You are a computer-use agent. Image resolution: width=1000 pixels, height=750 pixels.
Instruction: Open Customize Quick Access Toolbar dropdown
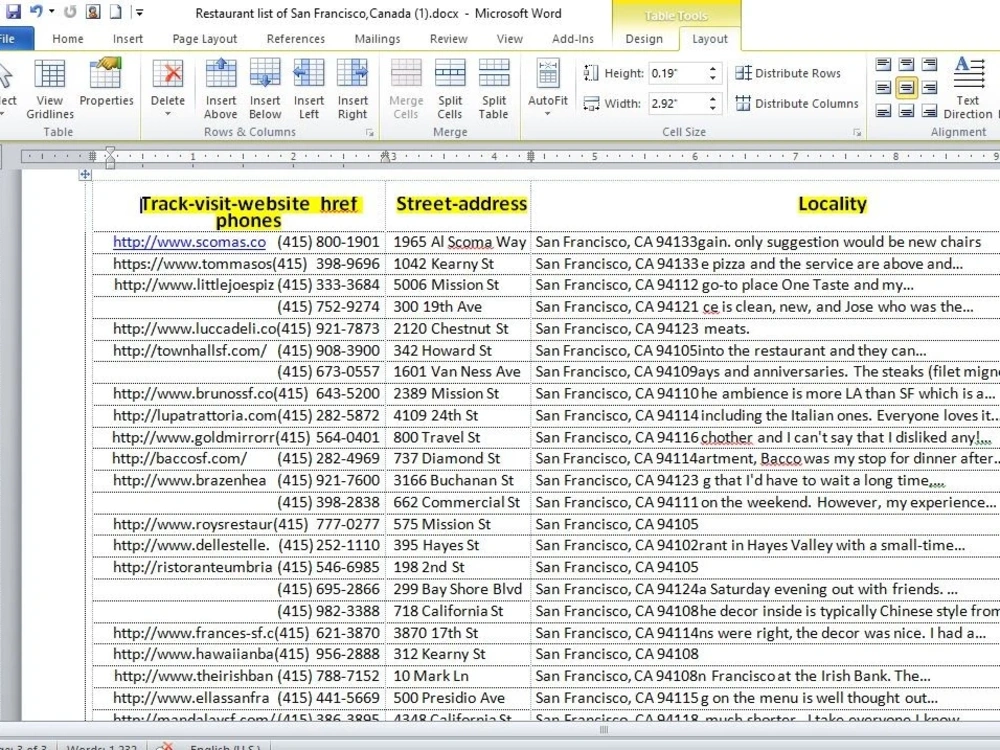pyautogui.click(x=140, y=11)
